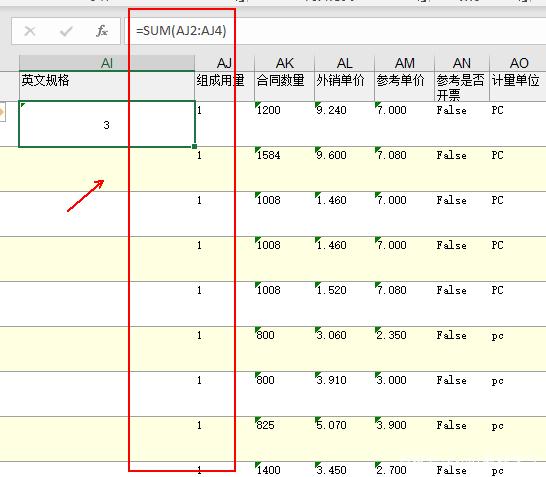Click header cell 计量单位
This screenshot has width=546, height=477.
pyautogui.click(x=518, y=86)
